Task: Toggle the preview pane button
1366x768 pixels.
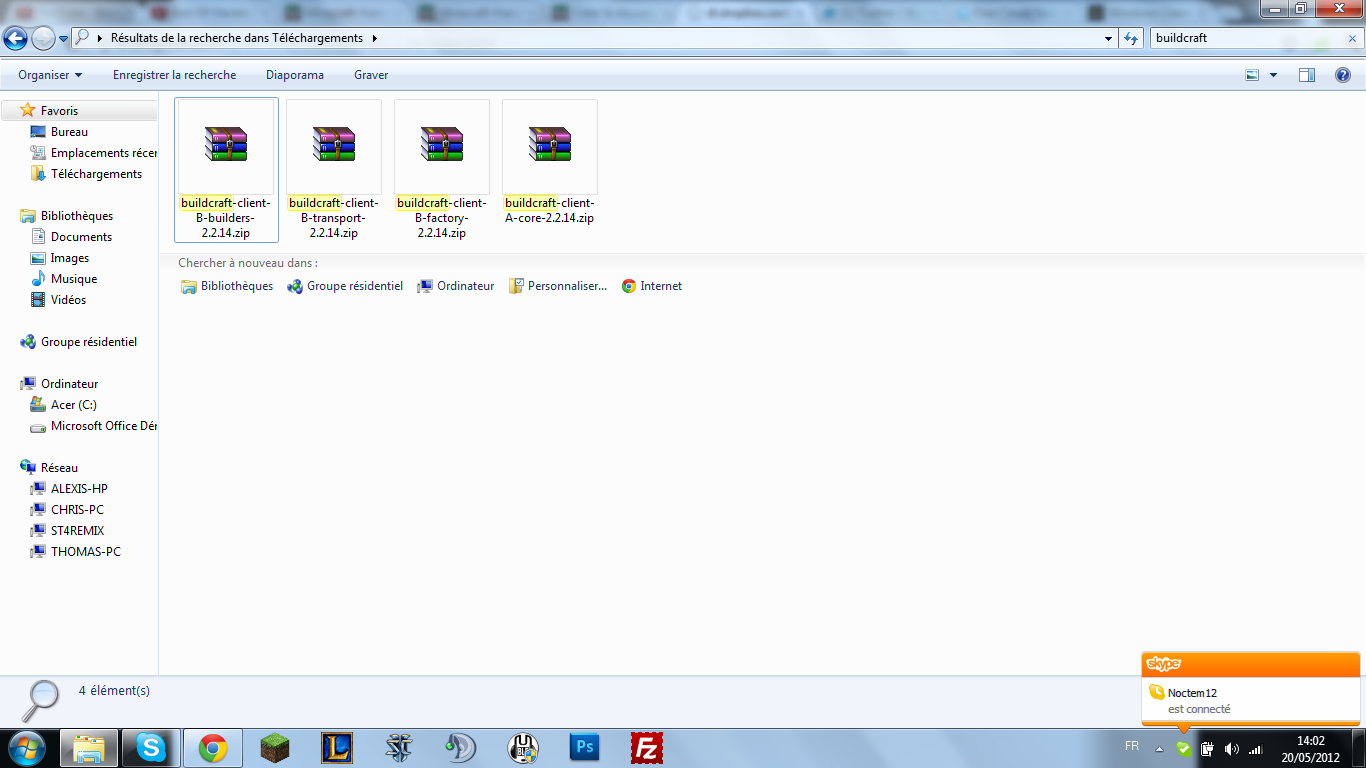Action: 1307,75
